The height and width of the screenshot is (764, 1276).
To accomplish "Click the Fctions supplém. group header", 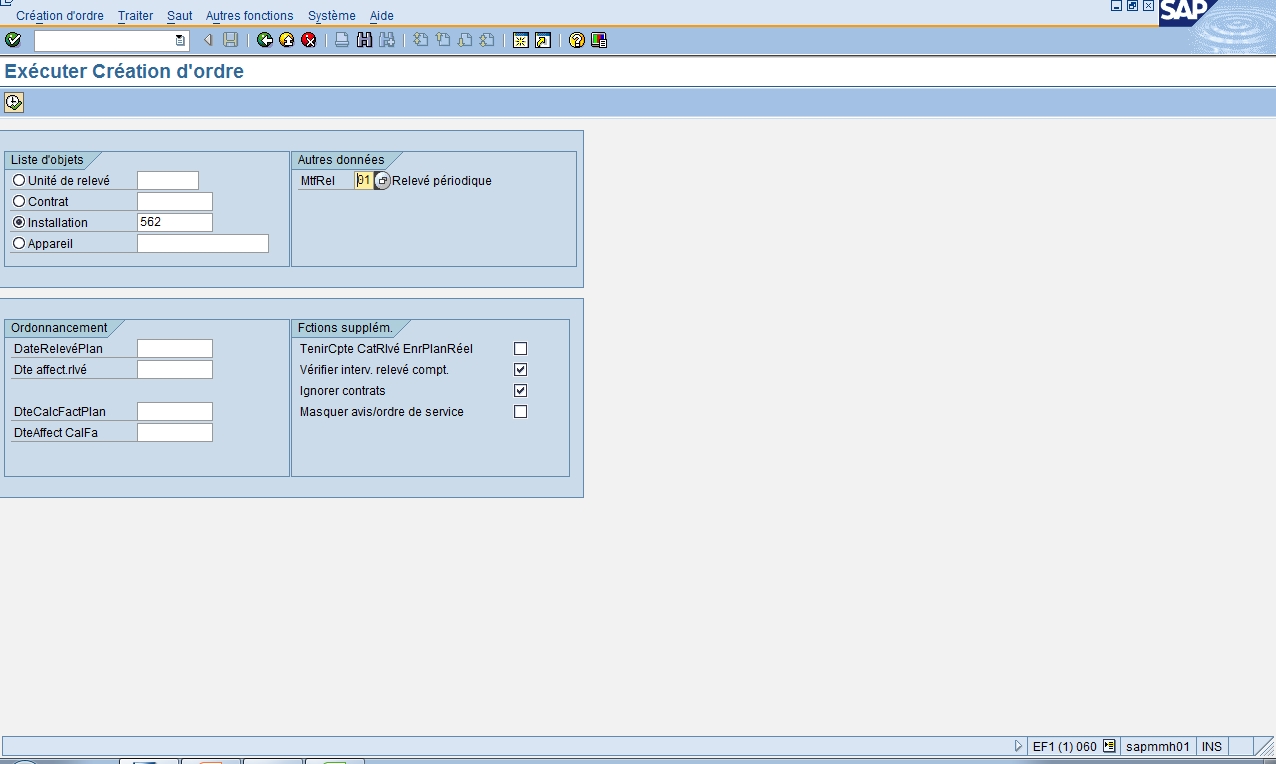I will click(345, 328).
